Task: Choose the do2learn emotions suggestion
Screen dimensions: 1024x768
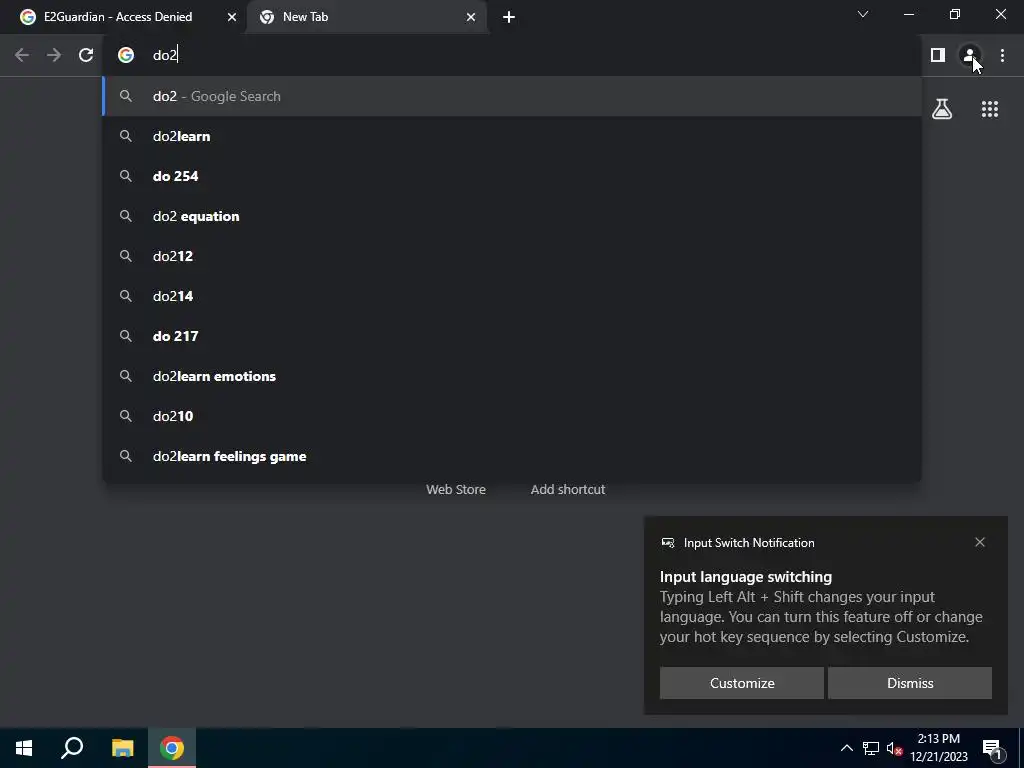Action: coord(512,376)
